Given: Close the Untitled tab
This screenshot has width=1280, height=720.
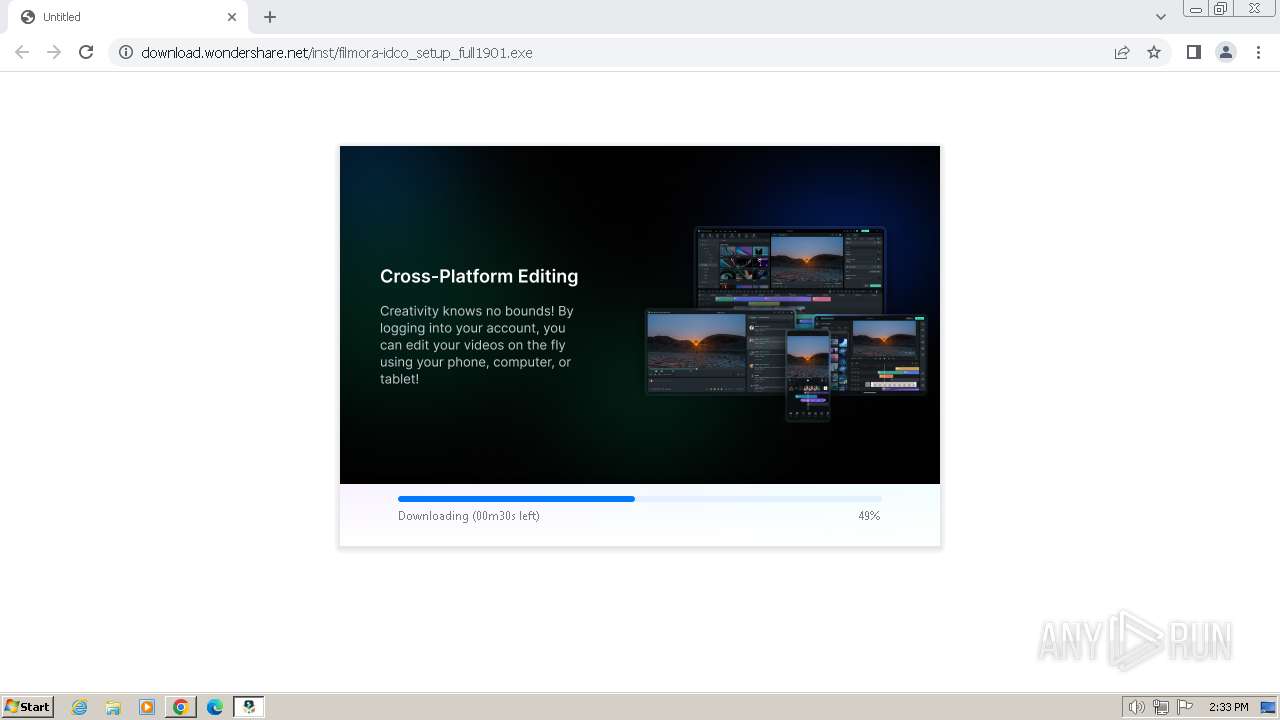Looking at the screenshot, I should click(x=232, y=17).
